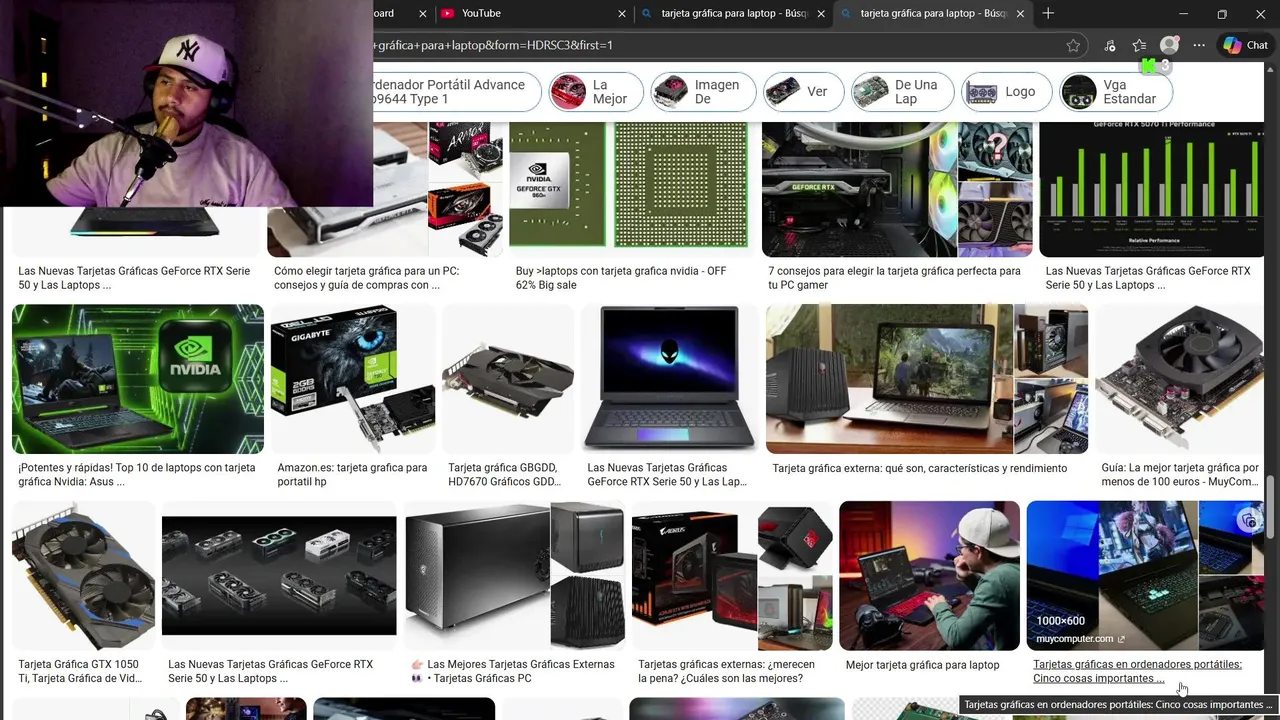Select the Vga Estandar suggestion chip
Screen dimensions: 1280x720
pyautogui.click(x=1115, y=92)
